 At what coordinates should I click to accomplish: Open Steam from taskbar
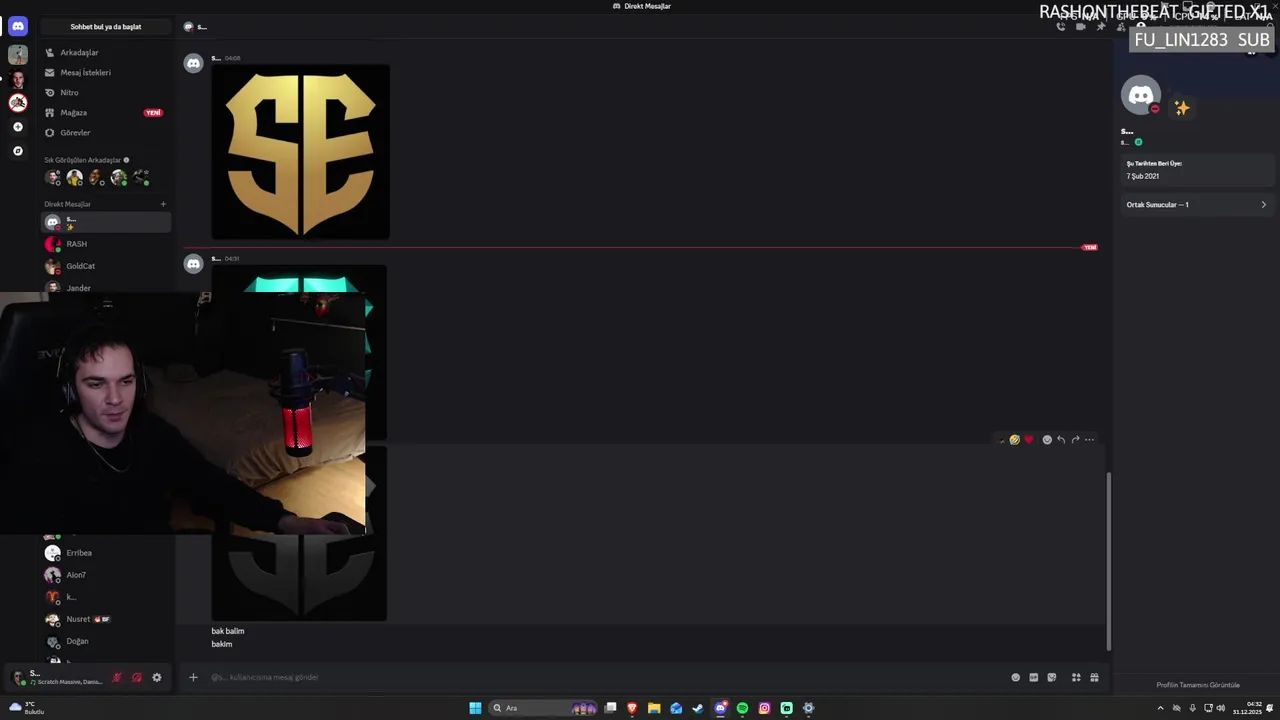click(698, 708)
